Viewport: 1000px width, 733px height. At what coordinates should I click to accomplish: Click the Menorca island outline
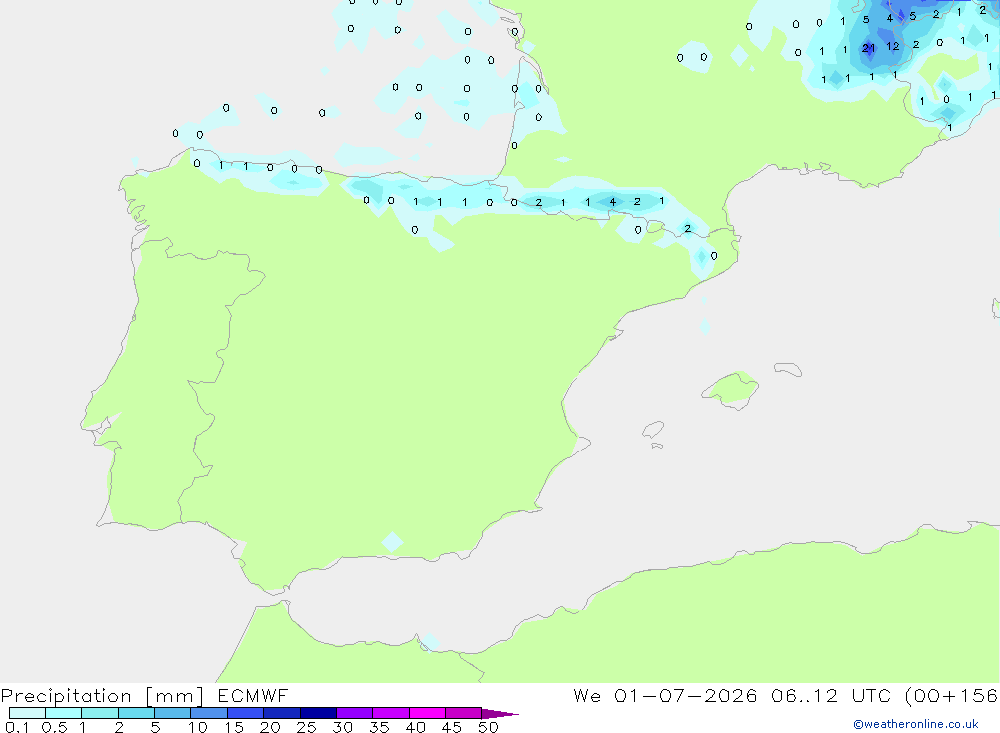pyautogui.click(x=788, y=369)
